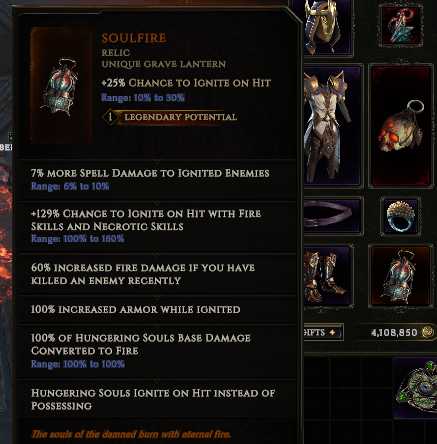The image size is (437, 444).
Task: Select the armored boots equipment slot
Action: (328, 276)
